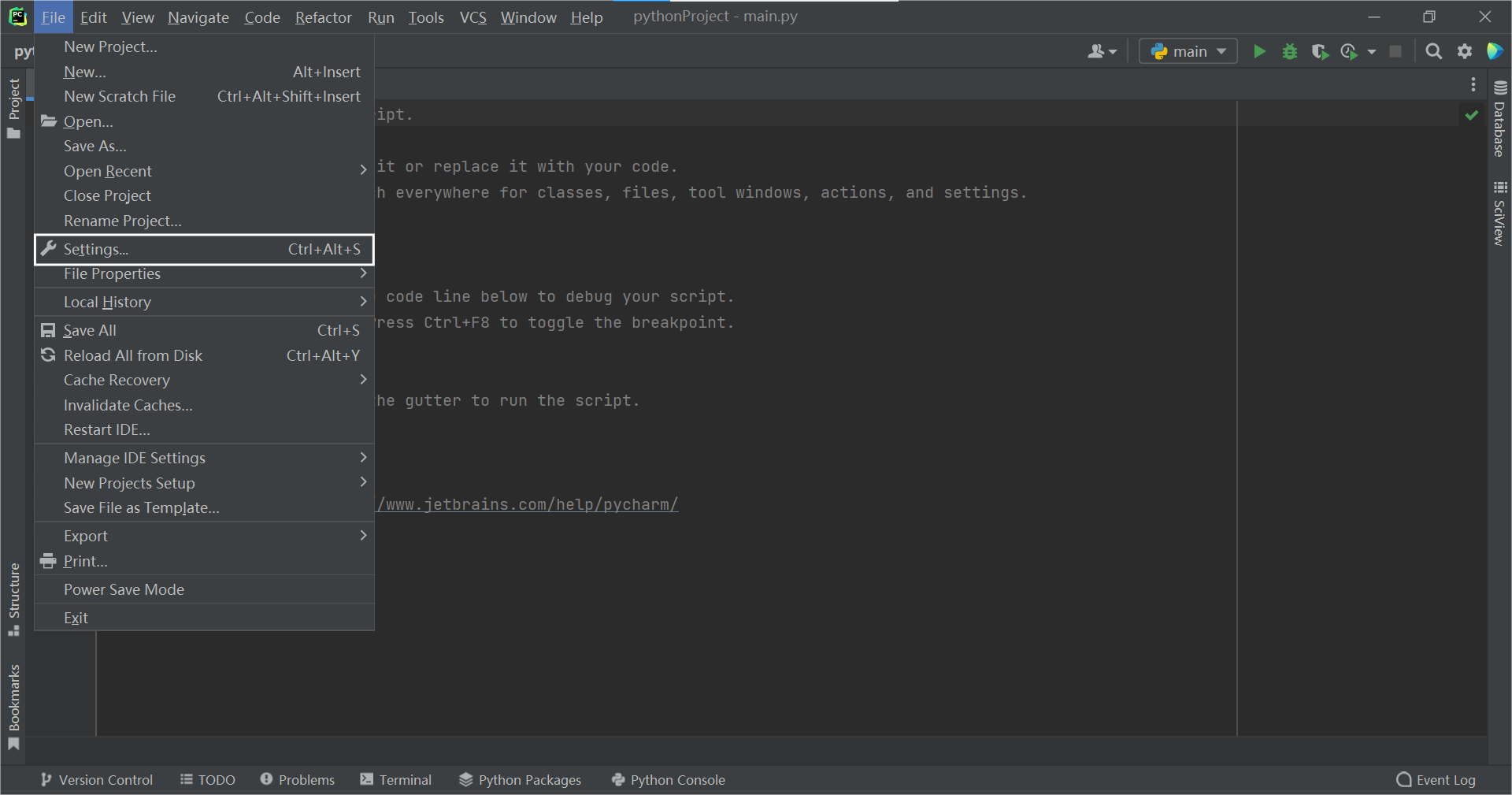Run the main configuration with play icon

(x=1259, y=51)
